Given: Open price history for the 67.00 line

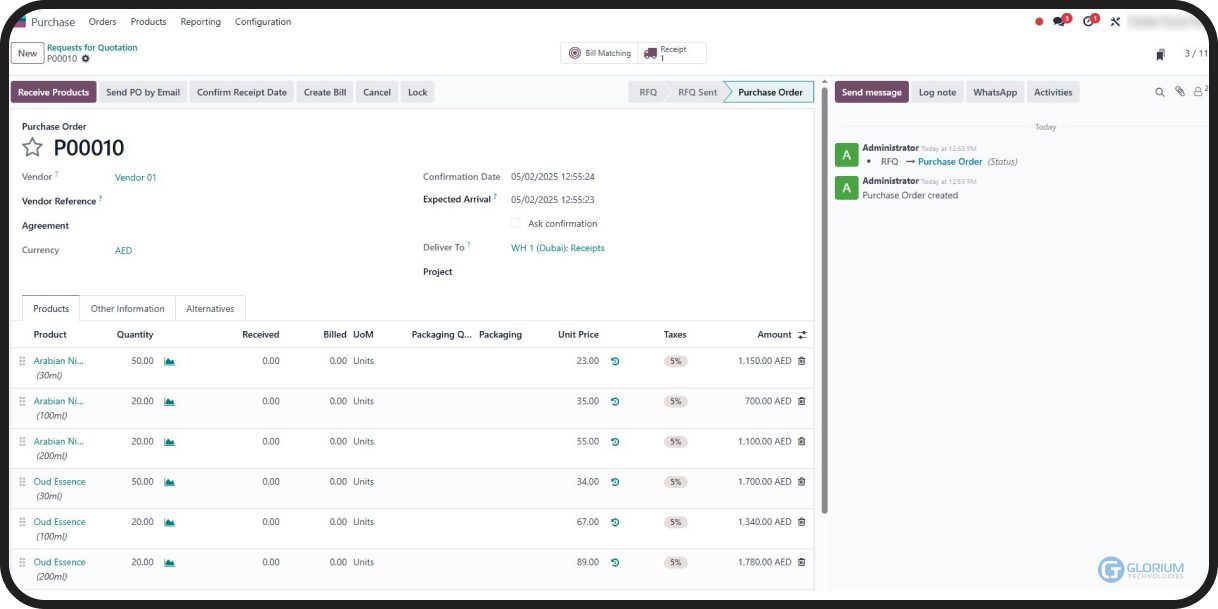Looking at the screenshot, I should [615, 522].
